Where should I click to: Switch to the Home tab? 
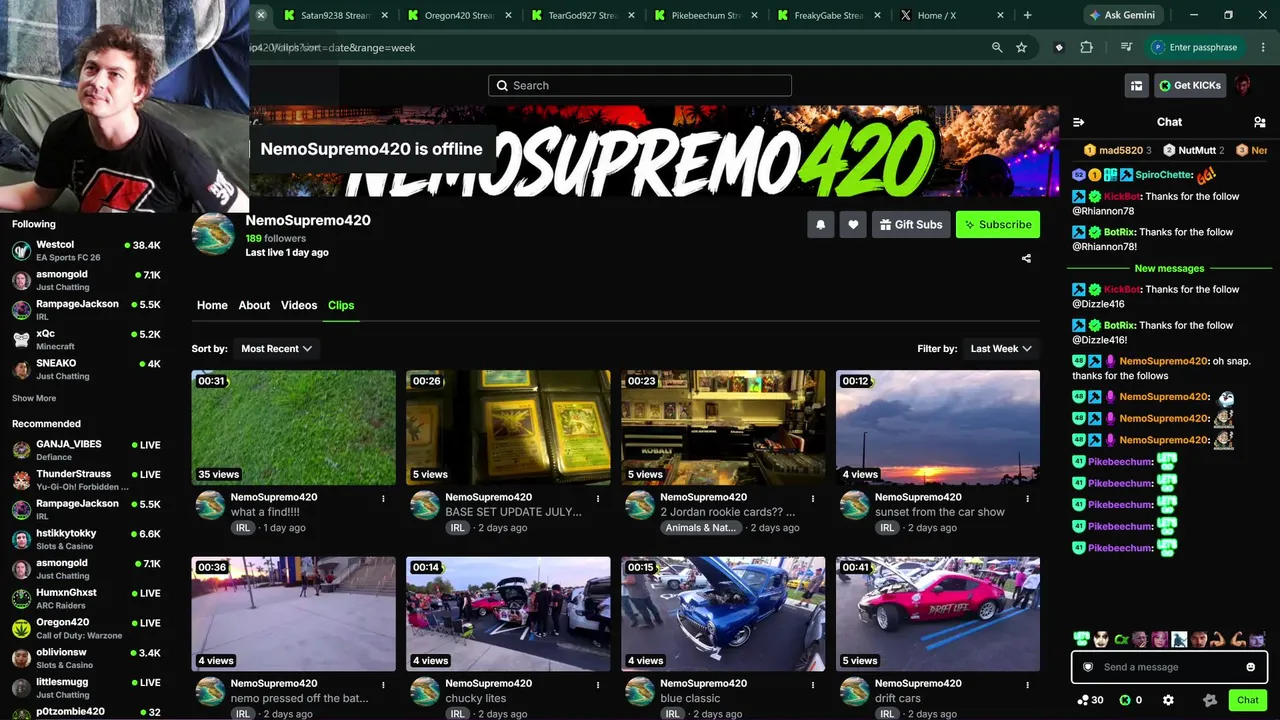click(212, 305)
